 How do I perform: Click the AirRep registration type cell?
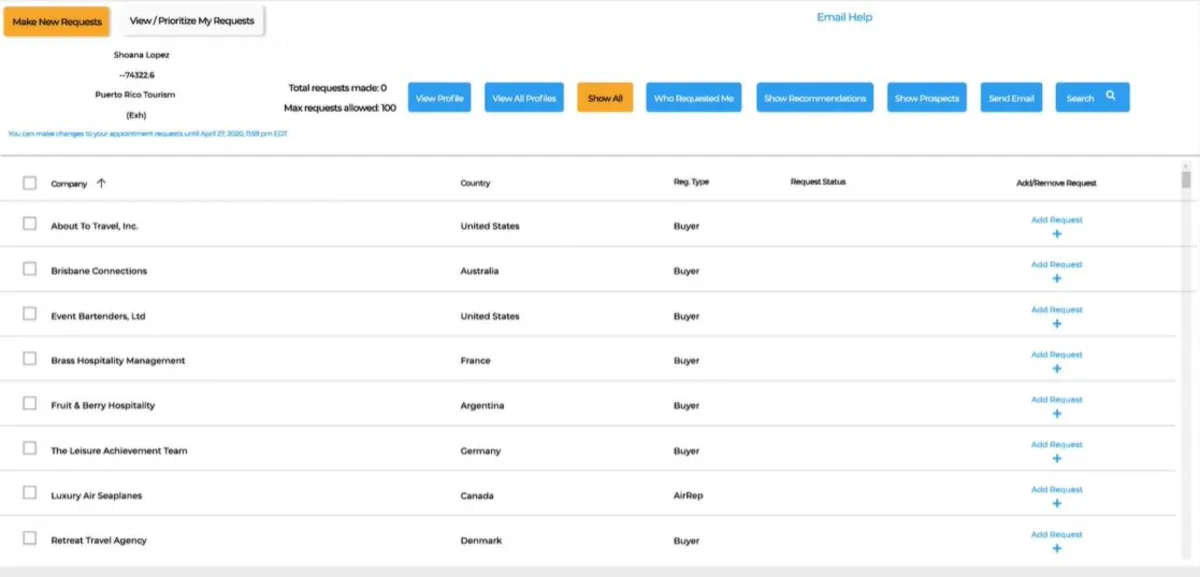(x=688, y=496)
